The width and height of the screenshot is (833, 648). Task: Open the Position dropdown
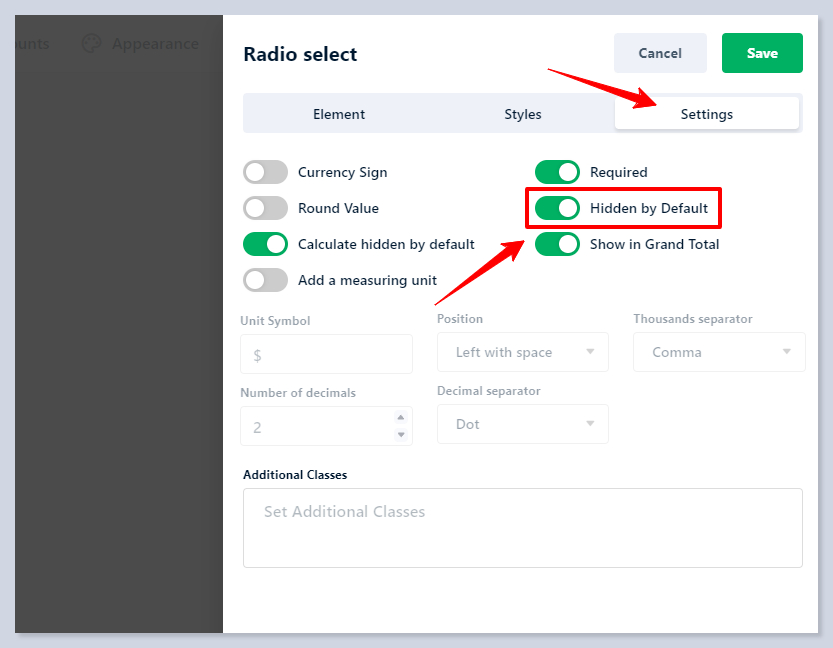pos(523,352)
